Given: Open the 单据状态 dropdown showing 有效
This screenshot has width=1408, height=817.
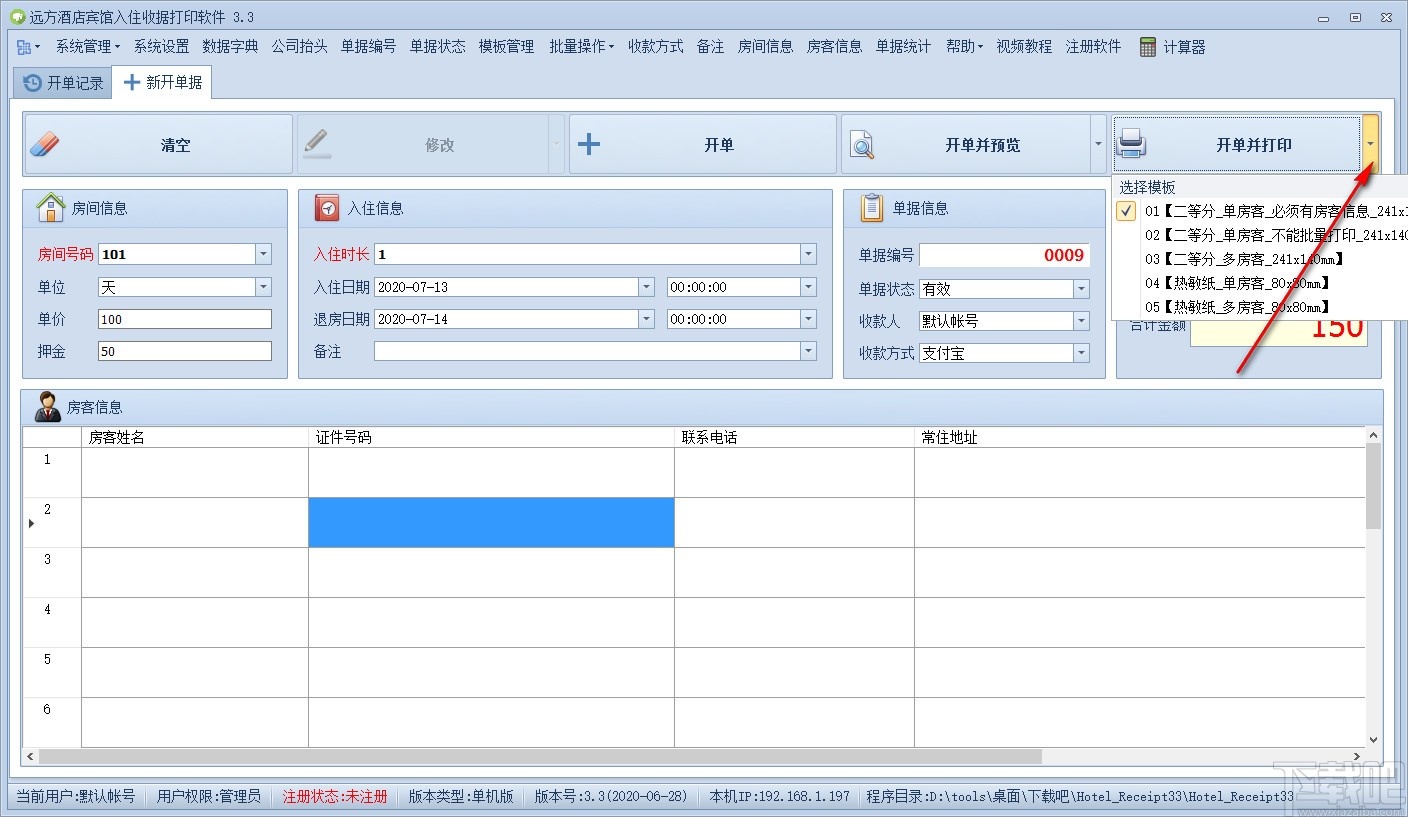Looking at the screenshot, I should pos(1081,289).
